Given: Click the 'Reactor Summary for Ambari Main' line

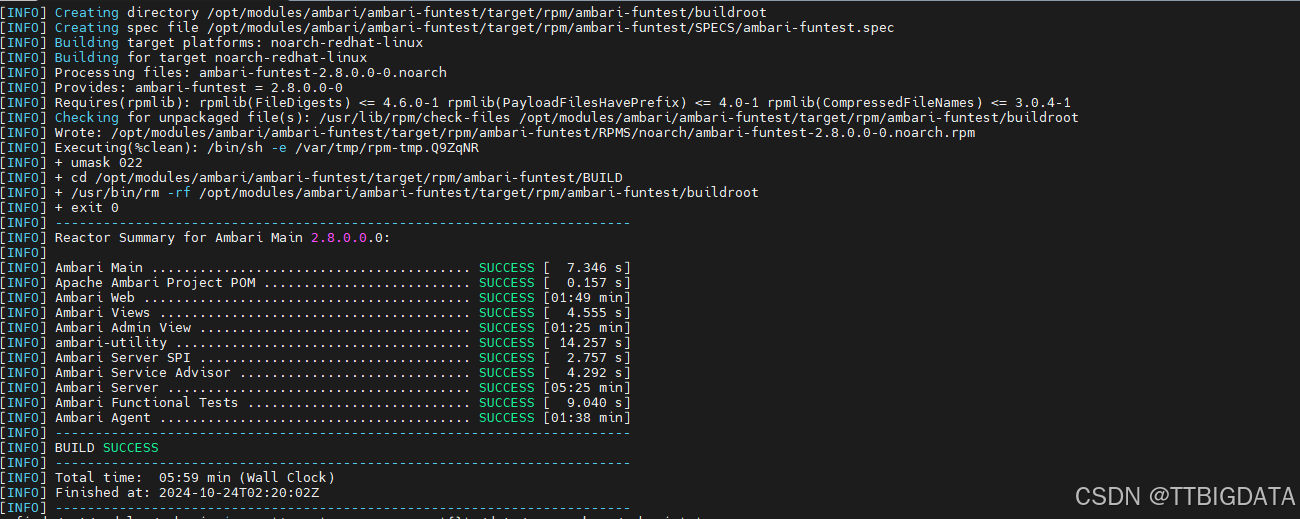Looking at the screenshot, I should pos(195,238).
